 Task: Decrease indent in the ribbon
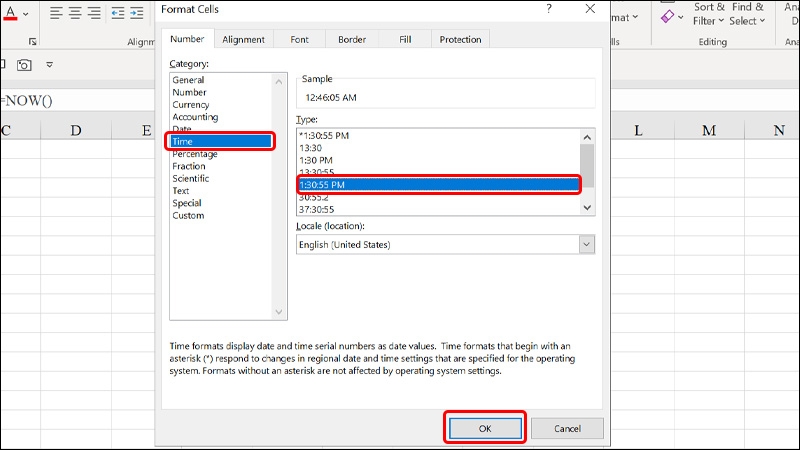point(118,13)
